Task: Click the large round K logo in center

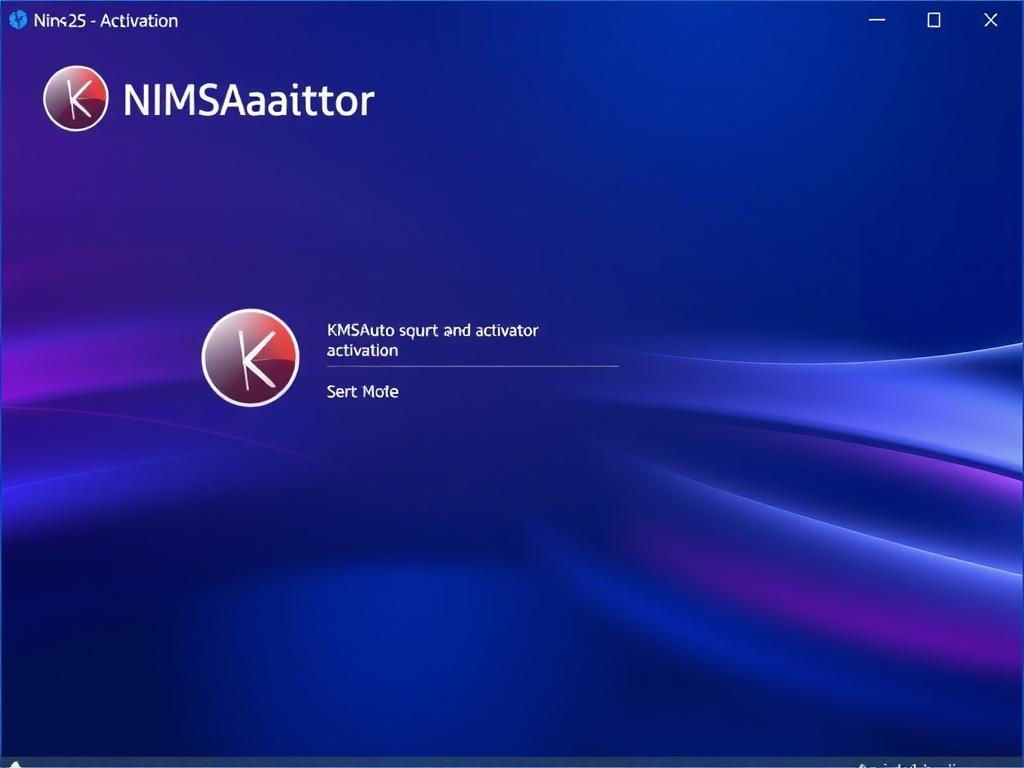Action: point(250,357)
